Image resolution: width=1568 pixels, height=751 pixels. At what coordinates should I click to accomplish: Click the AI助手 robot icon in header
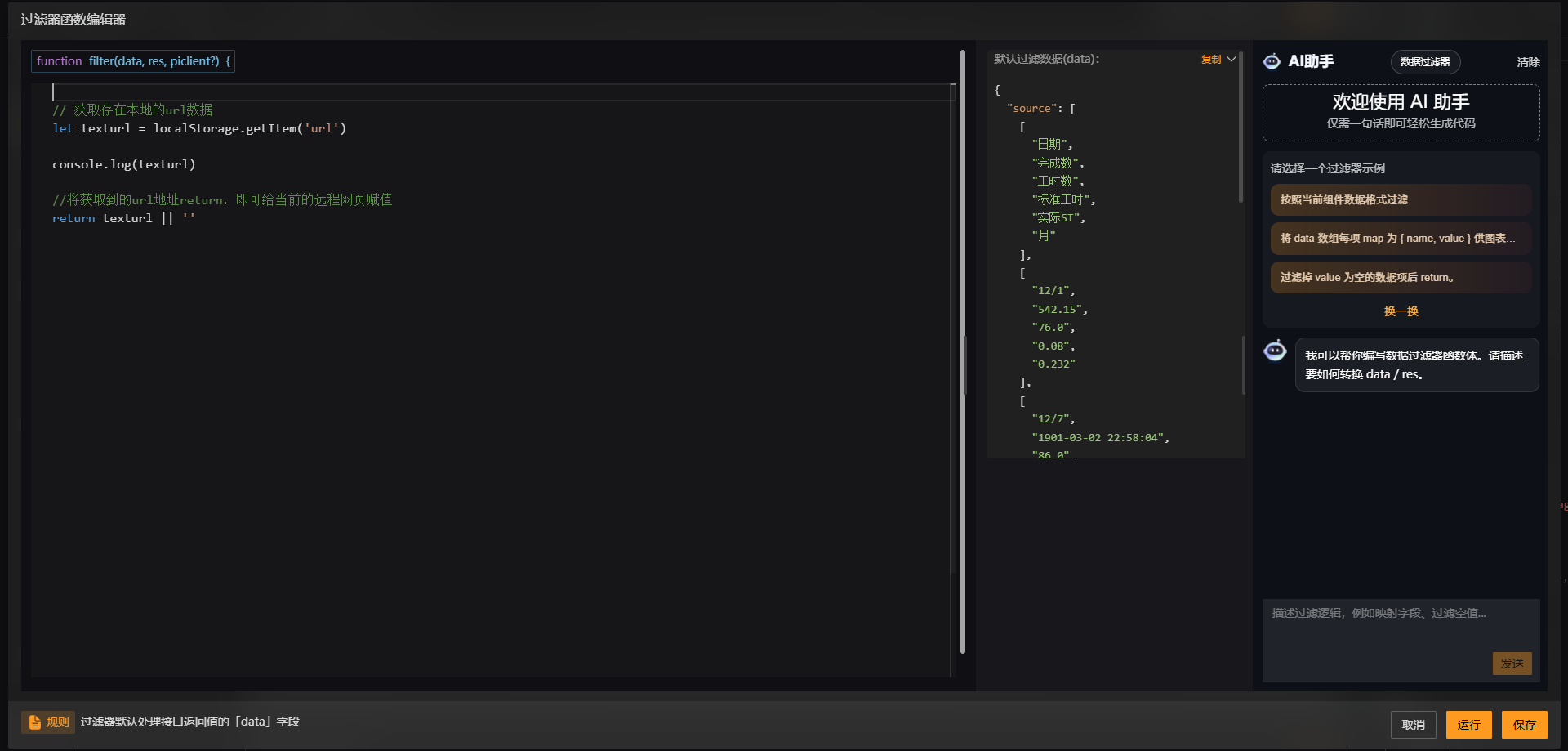coord(1272,61)
